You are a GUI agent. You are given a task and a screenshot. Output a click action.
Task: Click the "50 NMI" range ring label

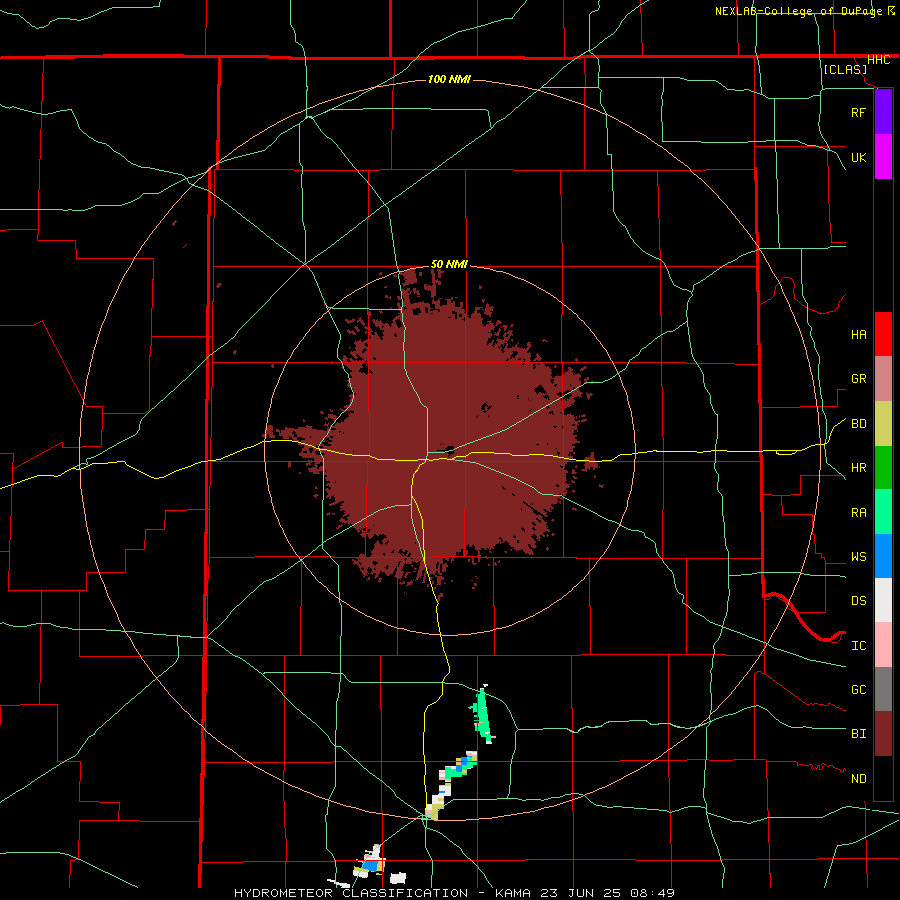(449, 264)
